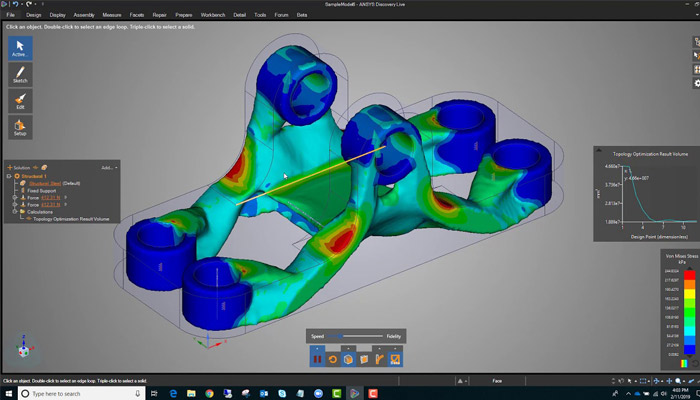
Task: Click the orange streamline/curve result icon
Action: coord(379,359)
